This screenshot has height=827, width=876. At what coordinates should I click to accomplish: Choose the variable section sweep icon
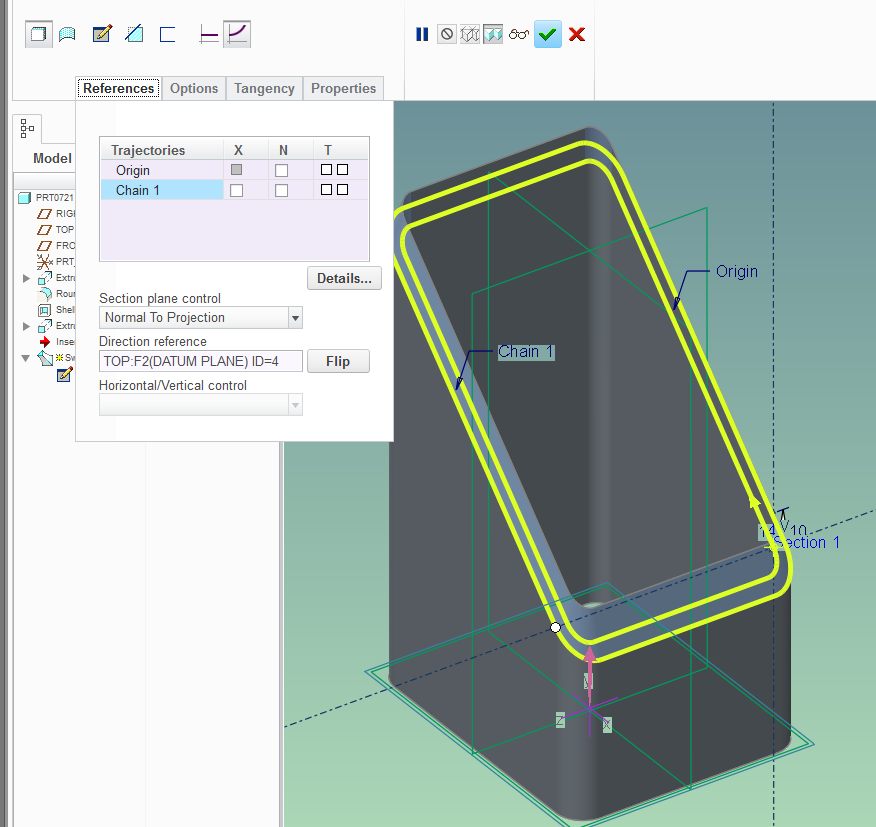(237, 34)
